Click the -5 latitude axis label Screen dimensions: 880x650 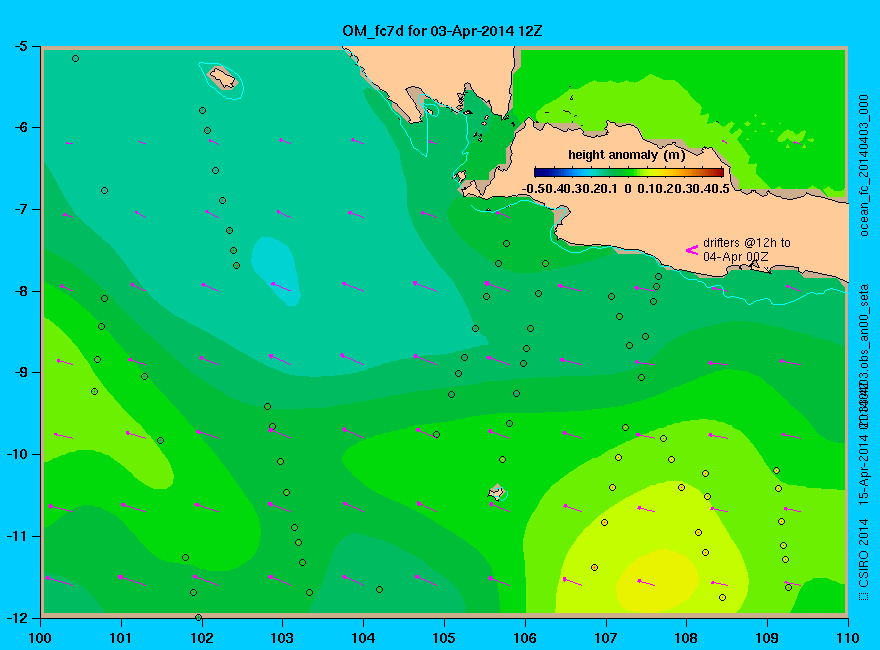(x=21, y=46)
